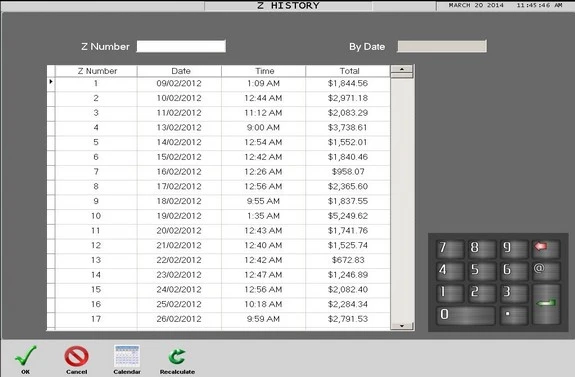Click the table scroll down arrow
575x377 pixels.
tap(402, 326)
